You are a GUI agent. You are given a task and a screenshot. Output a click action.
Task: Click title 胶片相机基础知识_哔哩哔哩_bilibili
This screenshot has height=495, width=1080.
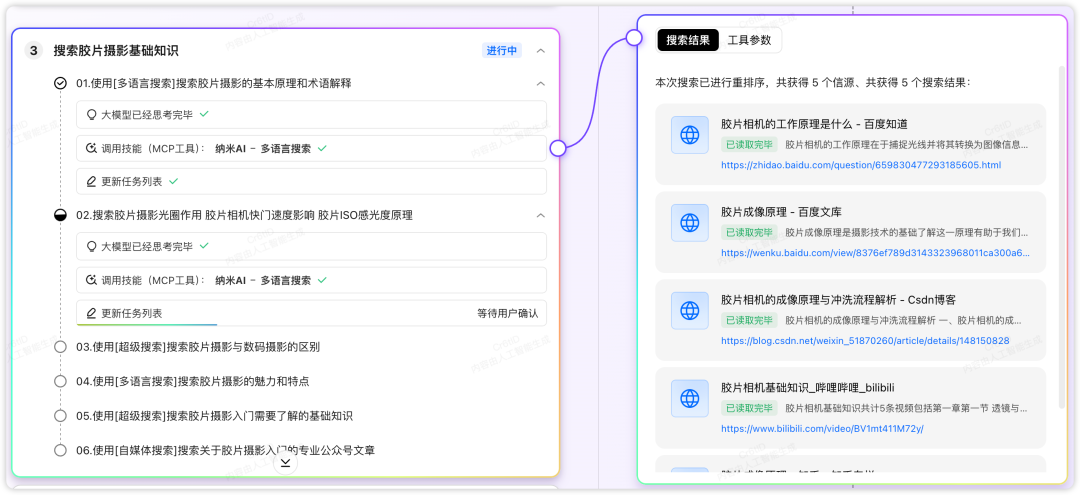[807, 387]
